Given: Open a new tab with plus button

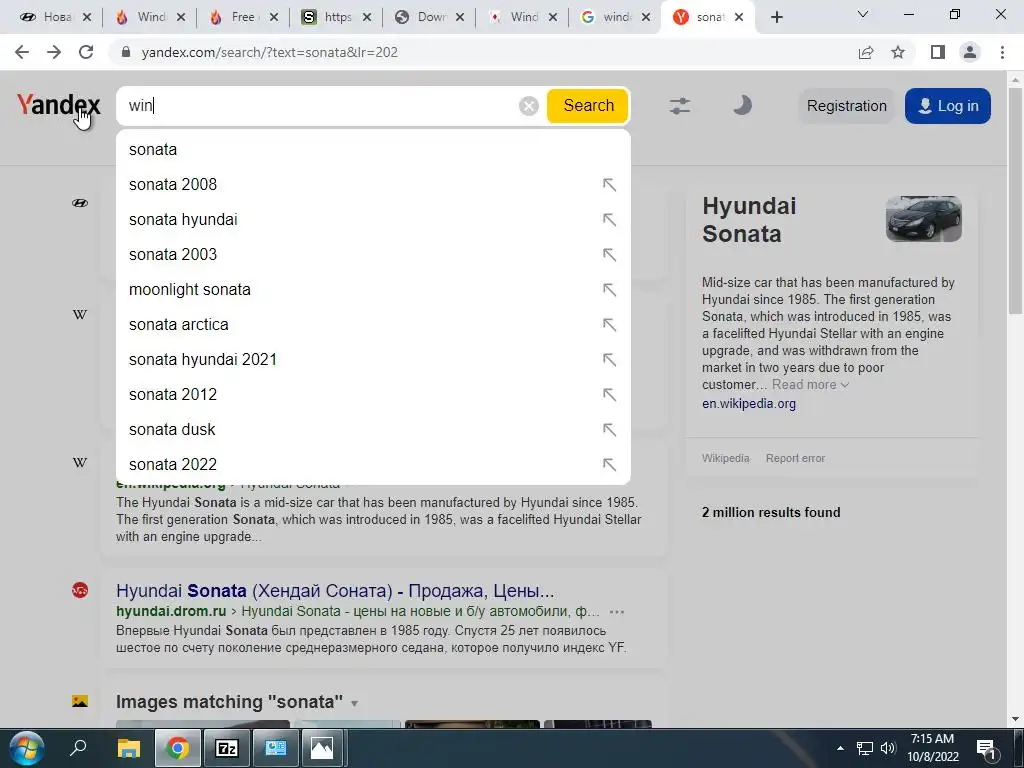Looking at the screenshot, I should (776, 18).
